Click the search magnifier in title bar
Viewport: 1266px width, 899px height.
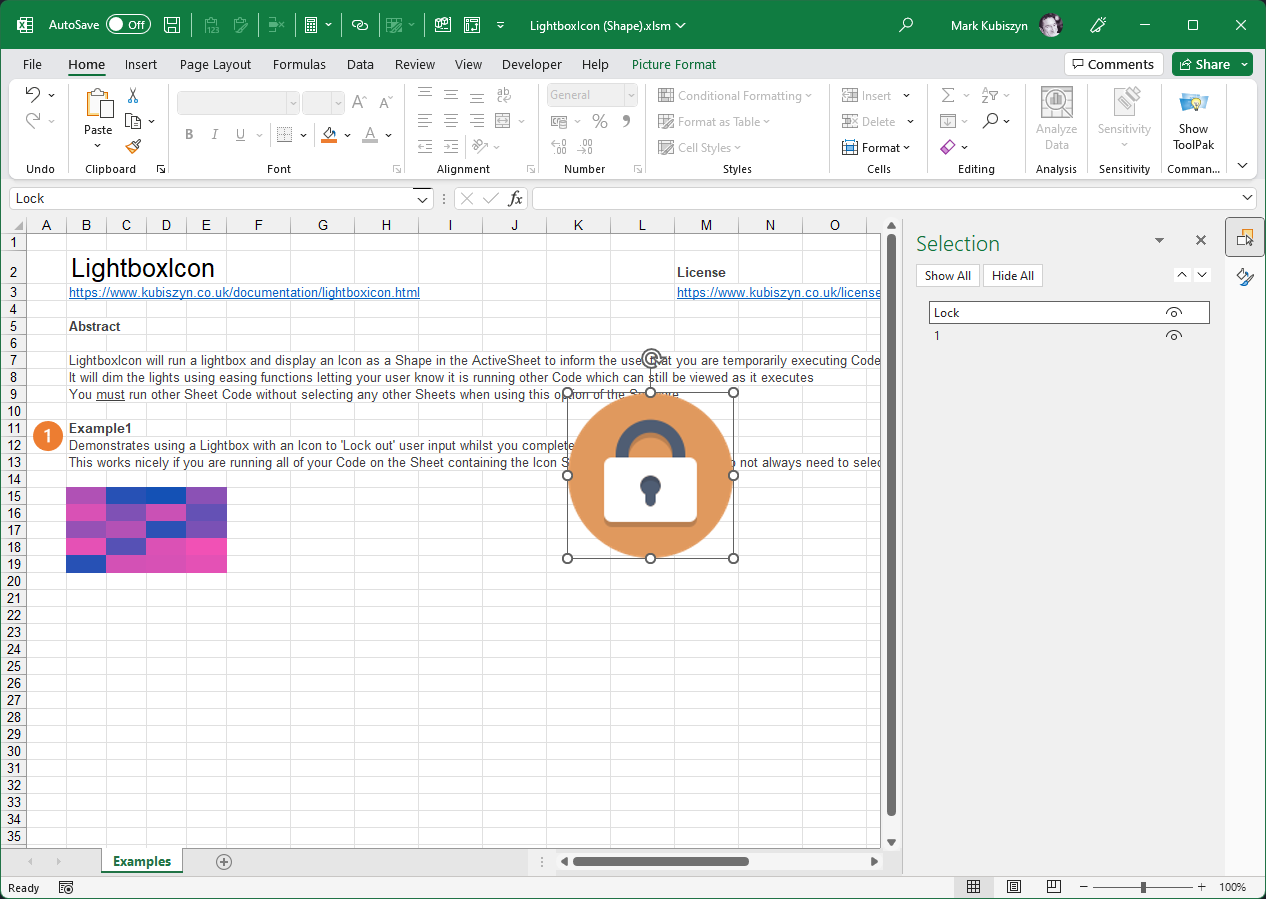click(906, 25)
